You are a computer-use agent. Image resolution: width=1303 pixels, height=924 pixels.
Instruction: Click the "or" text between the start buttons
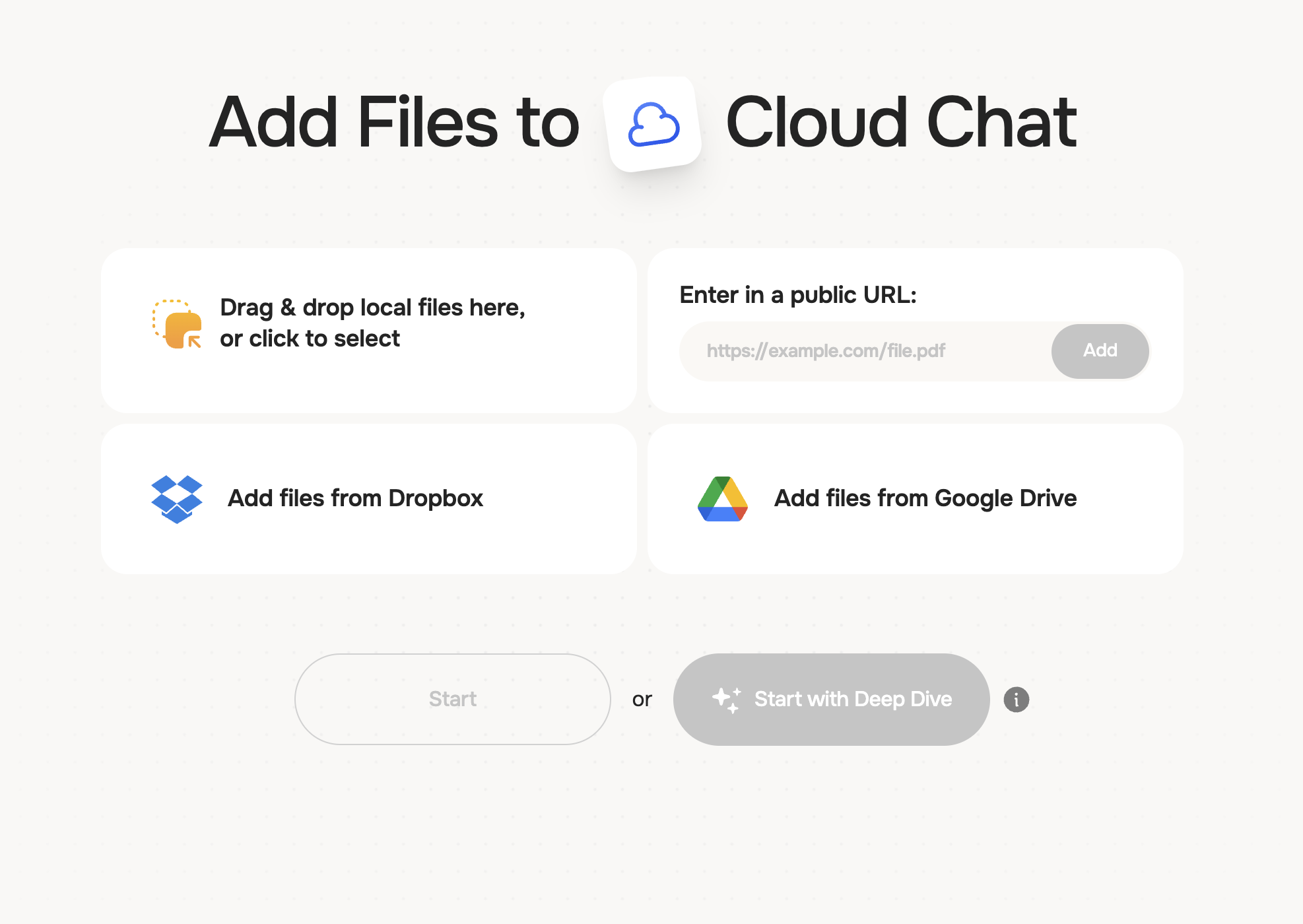(642, 699)
